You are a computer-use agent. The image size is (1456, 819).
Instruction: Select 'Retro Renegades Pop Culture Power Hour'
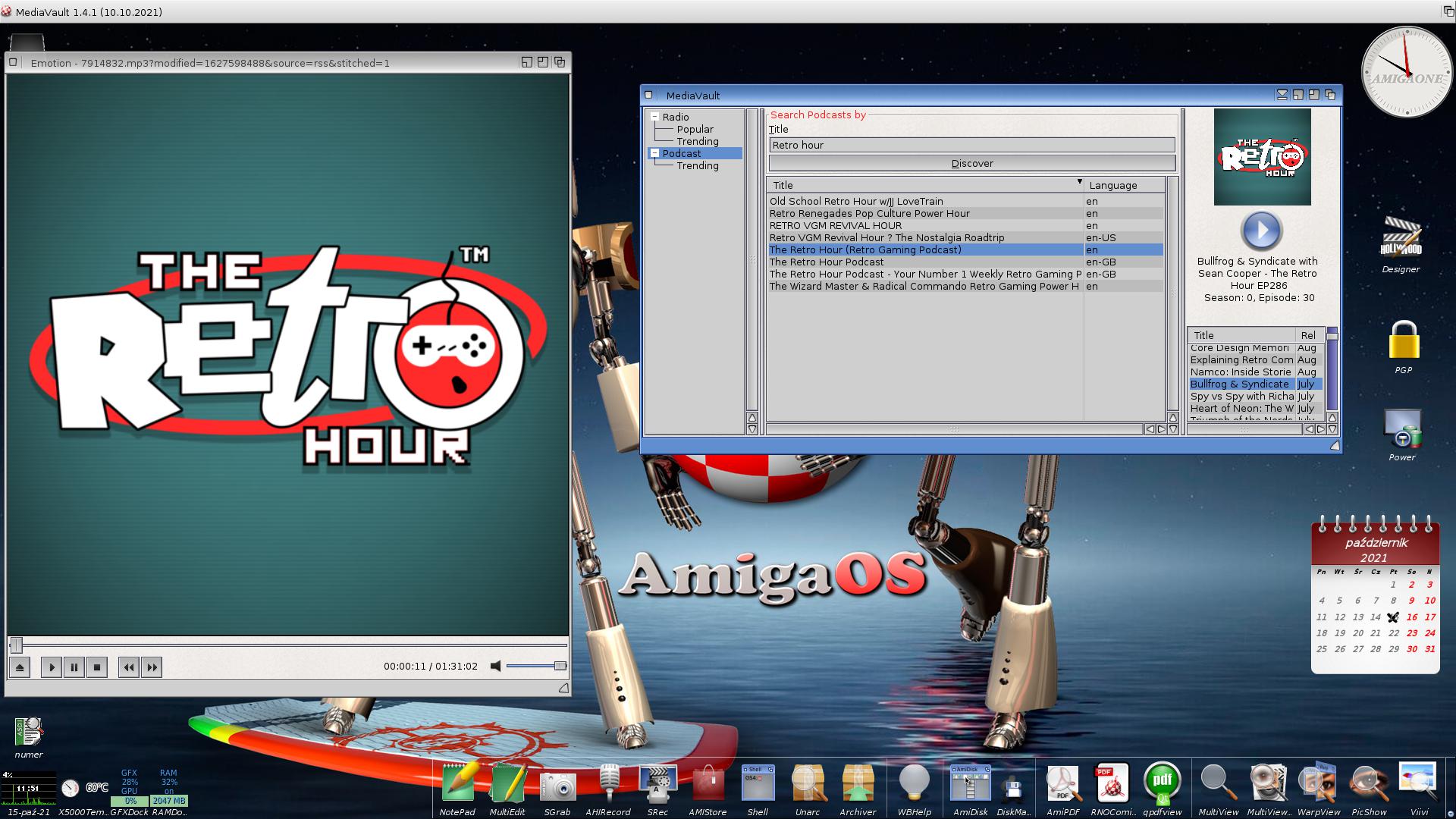click(x=965, y=213)
